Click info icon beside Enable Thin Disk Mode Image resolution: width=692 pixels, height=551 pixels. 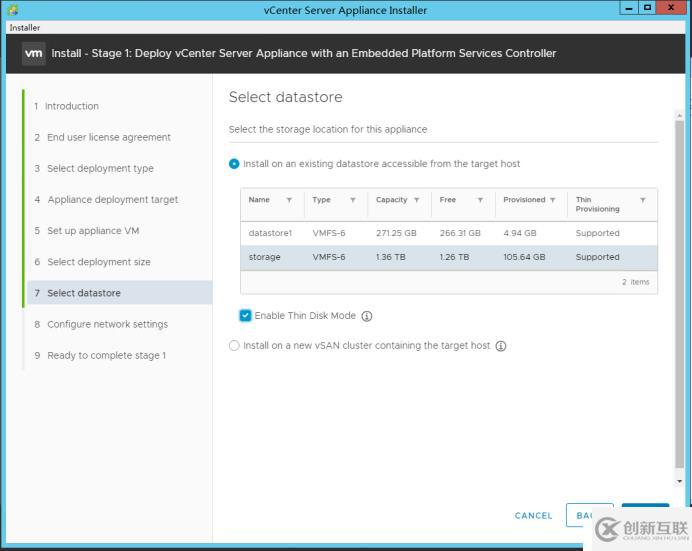pyautogui.click(x=367, y=316)
